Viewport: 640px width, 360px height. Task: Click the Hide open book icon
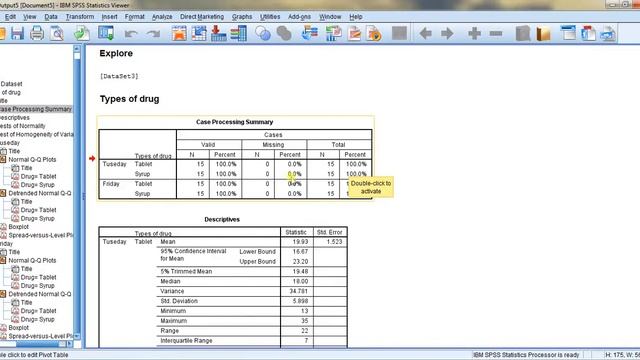[543, 33]
